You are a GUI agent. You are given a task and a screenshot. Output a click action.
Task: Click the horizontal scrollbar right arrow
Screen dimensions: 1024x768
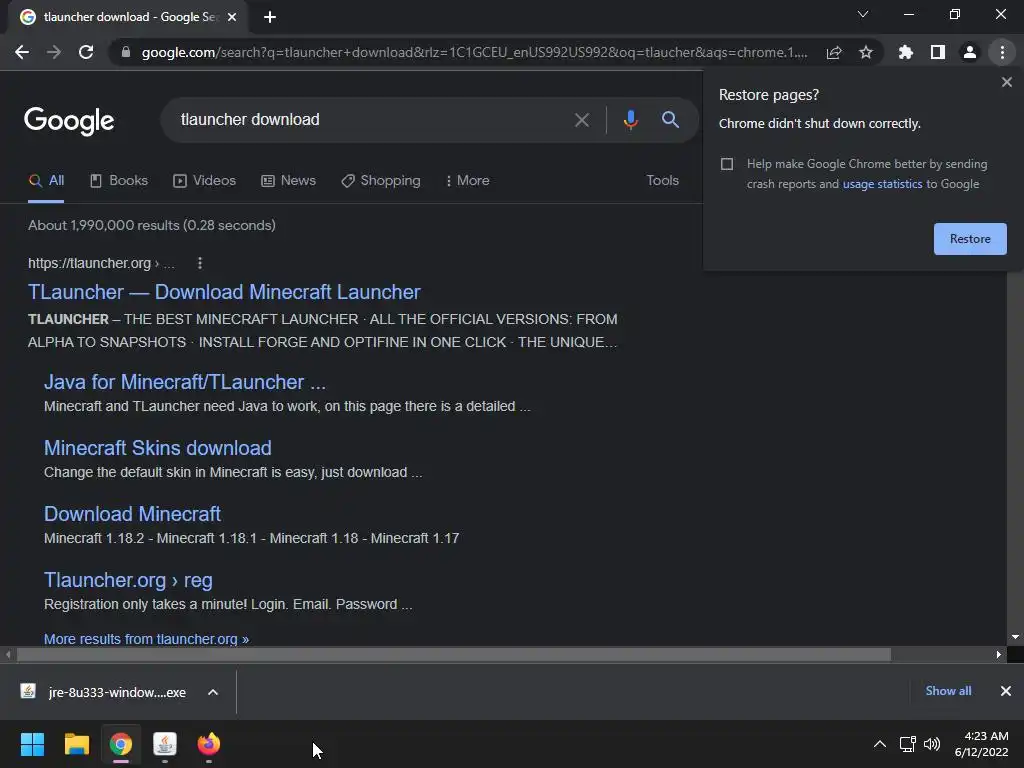pos(999,654)
